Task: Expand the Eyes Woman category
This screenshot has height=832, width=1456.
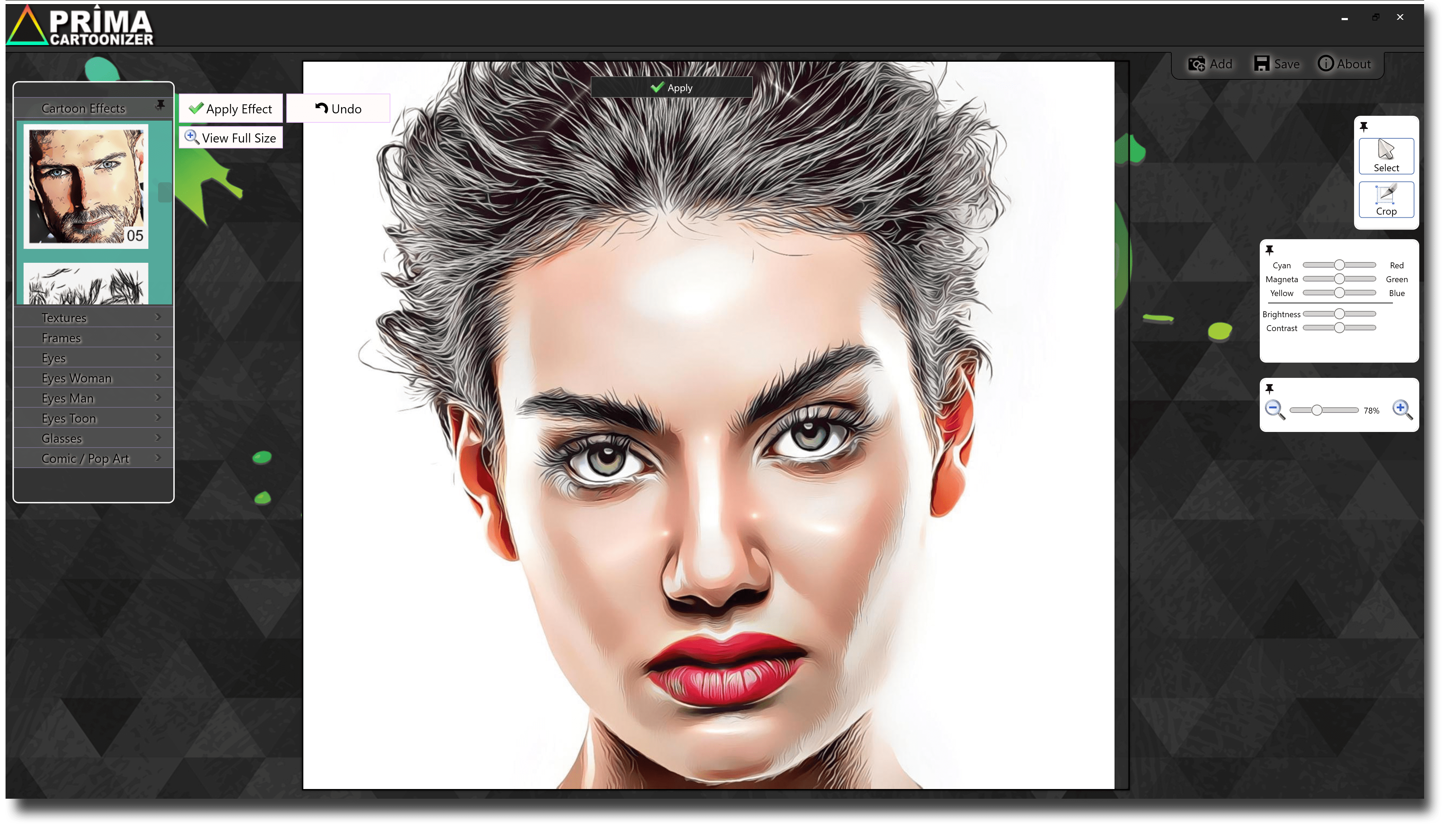Action: point(93,378)
